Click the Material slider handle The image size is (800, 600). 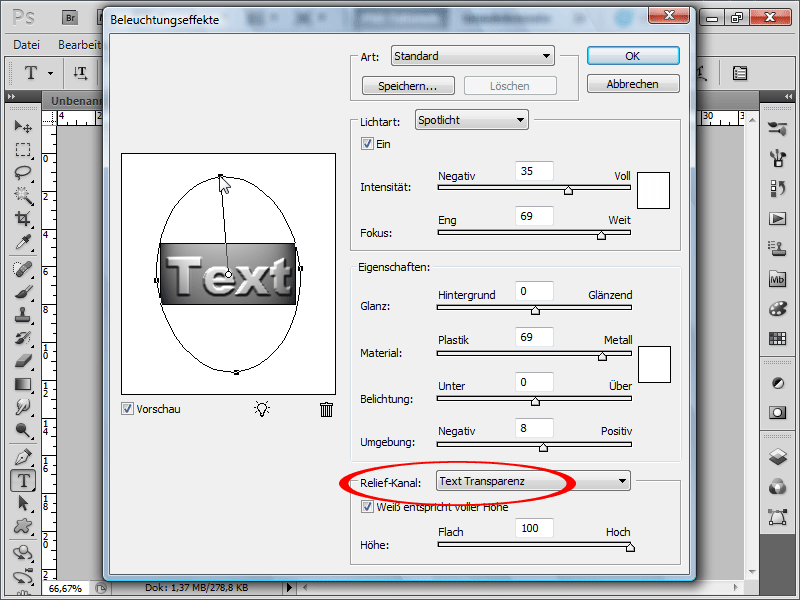coord(602,356)
